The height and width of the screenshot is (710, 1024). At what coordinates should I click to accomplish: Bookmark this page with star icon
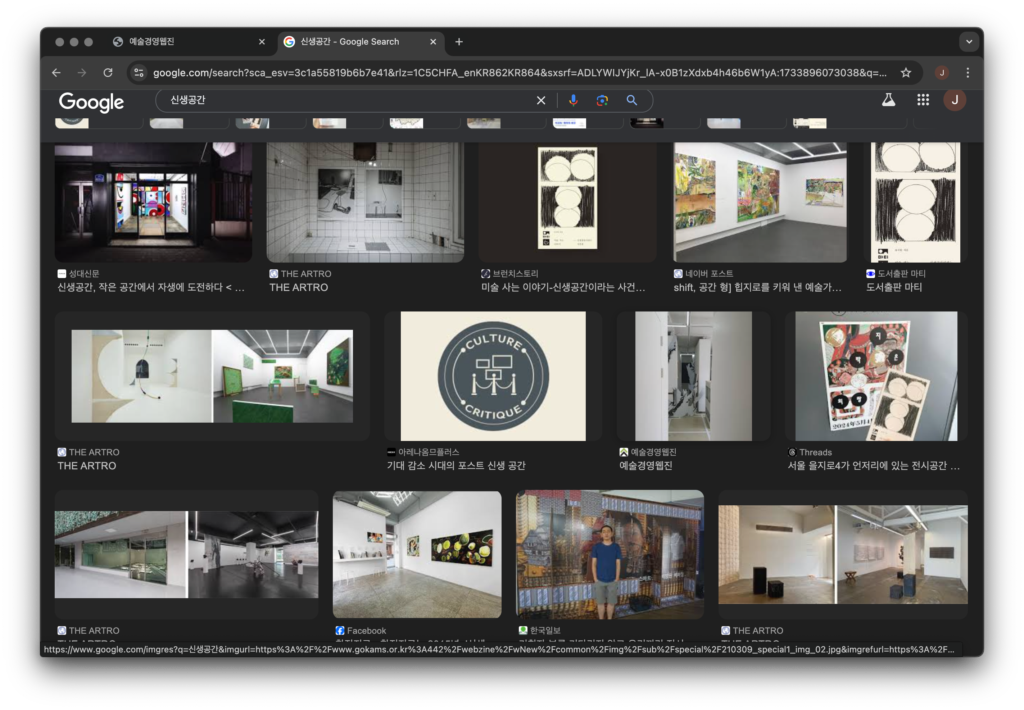click(906, 73)
